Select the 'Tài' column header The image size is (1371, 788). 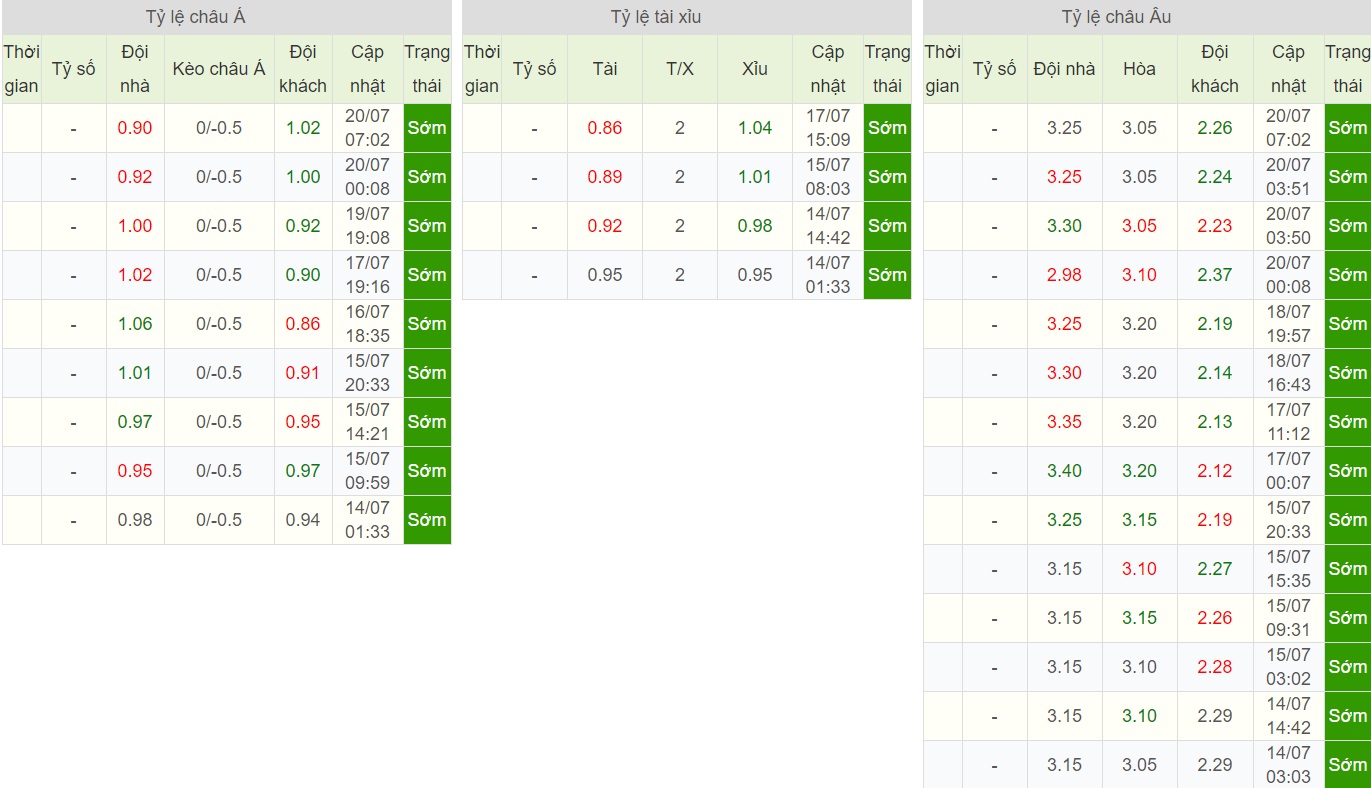[605, 69]
